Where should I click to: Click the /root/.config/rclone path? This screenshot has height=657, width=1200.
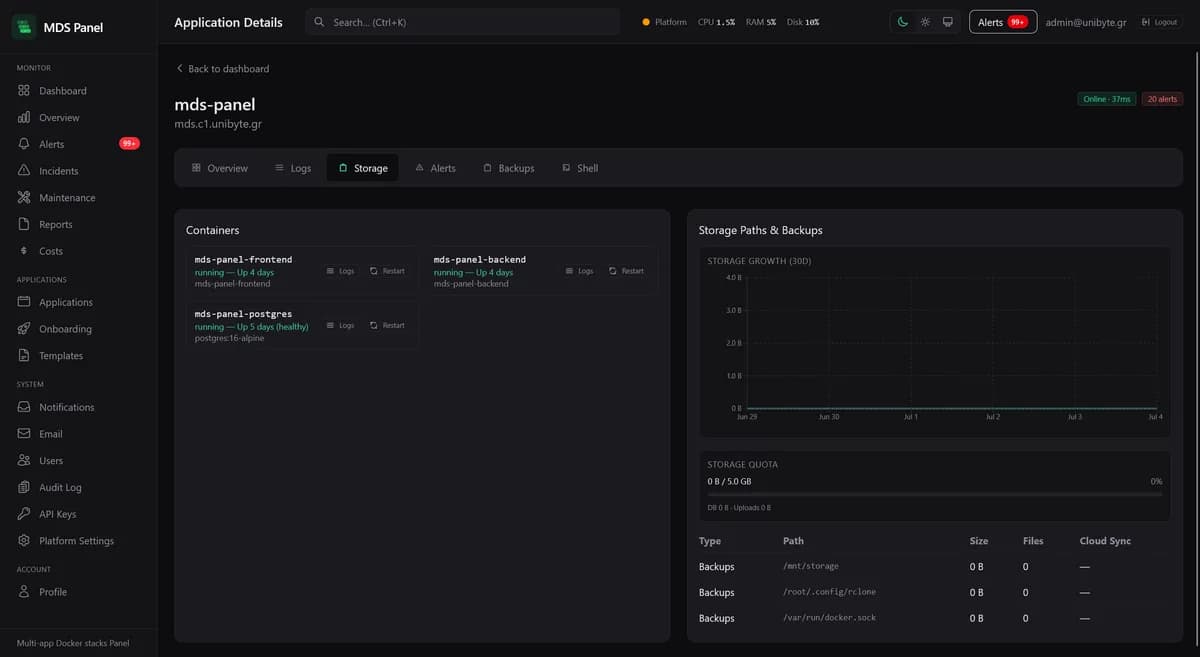[x=829, y=592]
